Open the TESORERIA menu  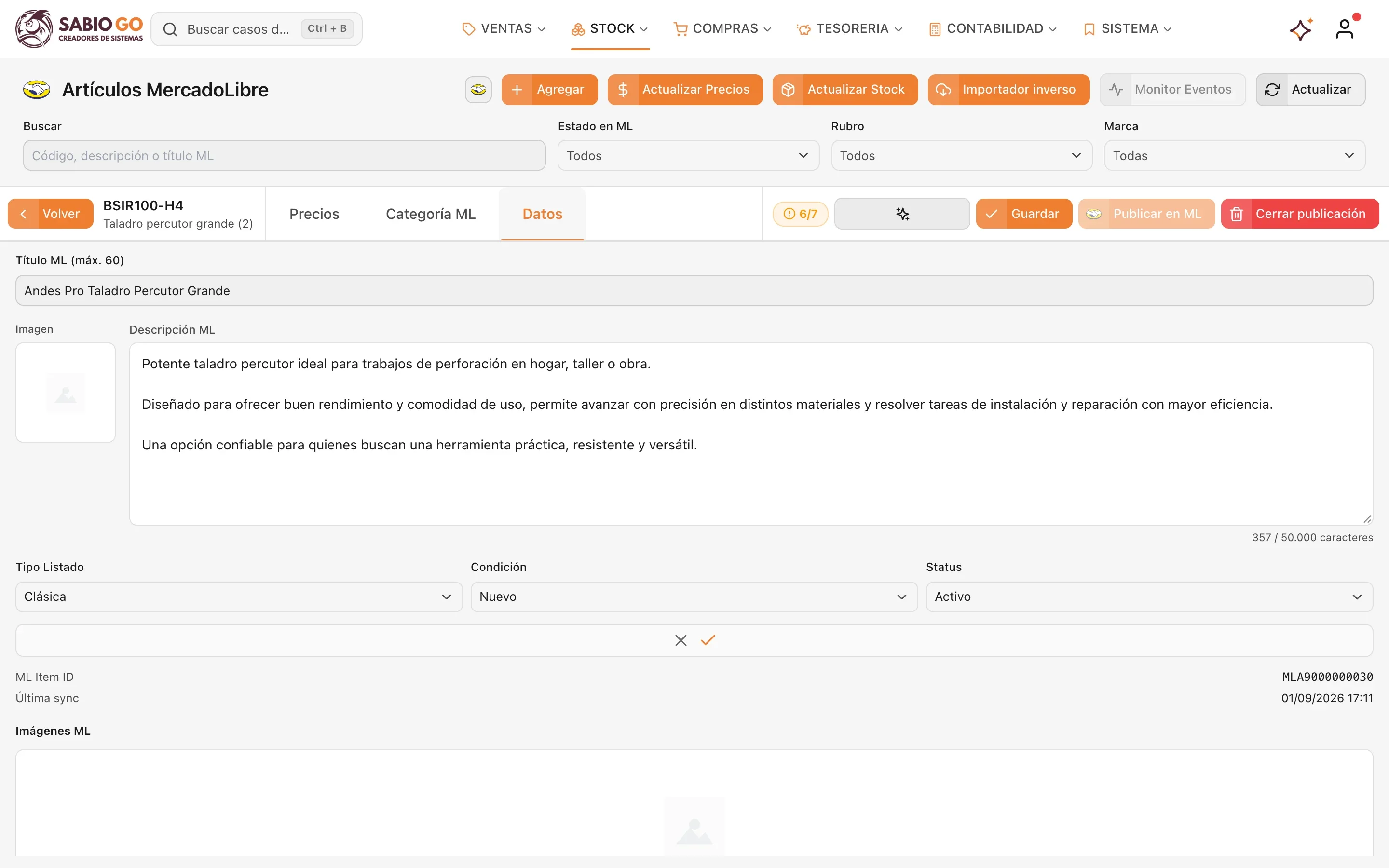pos(849,29)
